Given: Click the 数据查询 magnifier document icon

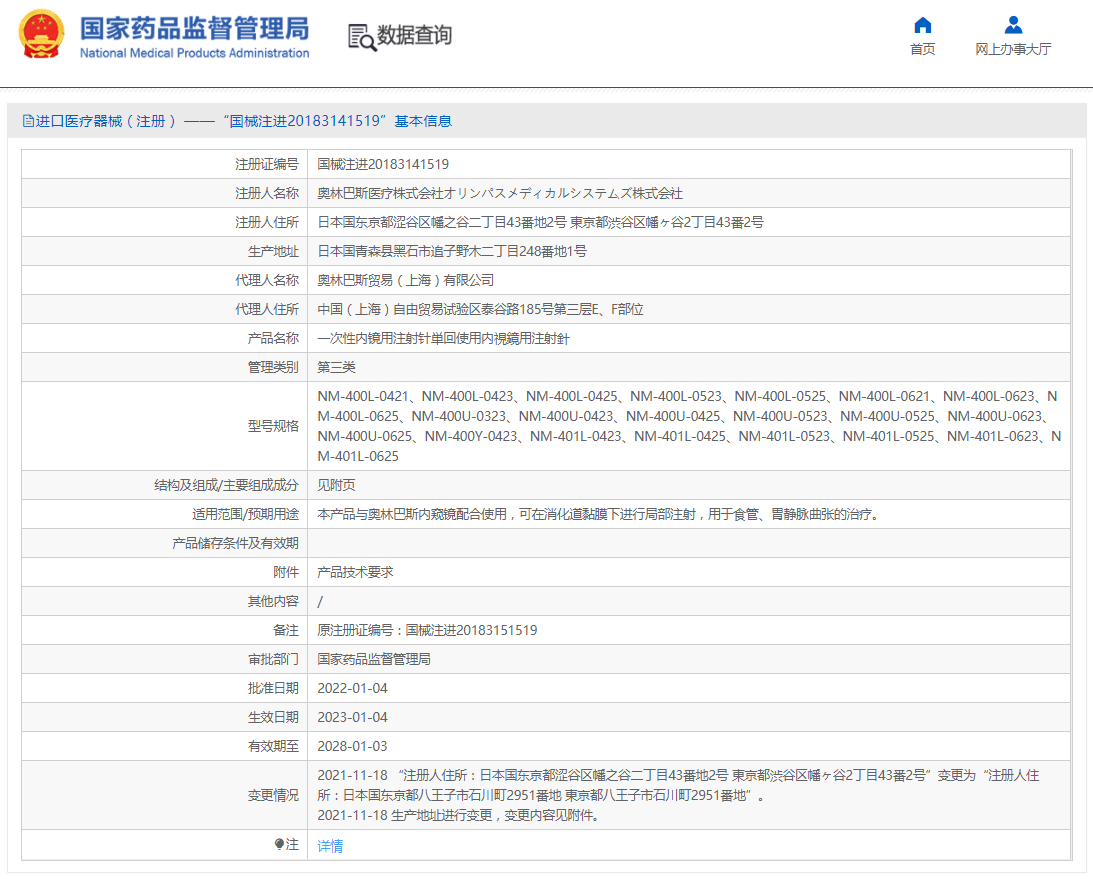Looking at the screenshot, I should [x=361, y=36].
